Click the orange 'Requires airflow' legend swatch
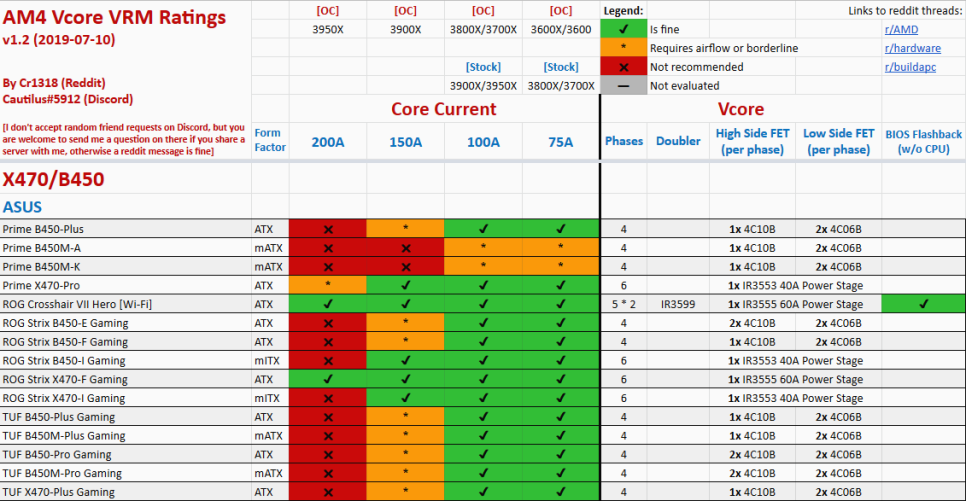 pyautogui.click(x=623, y=48)
